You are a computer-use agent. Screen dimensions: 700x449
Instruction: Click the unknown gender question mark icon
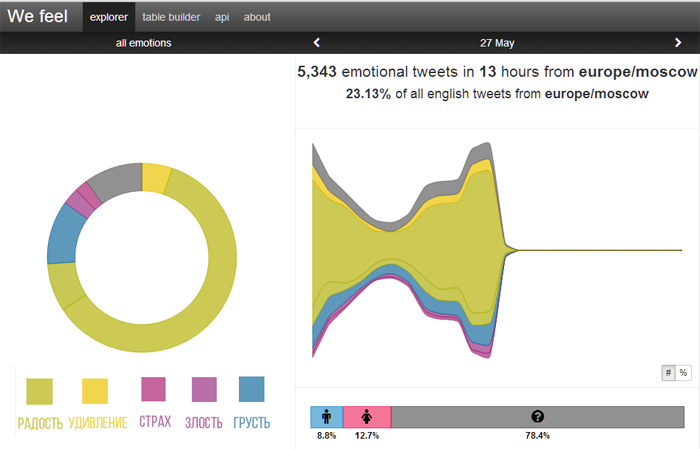[537, 417]
